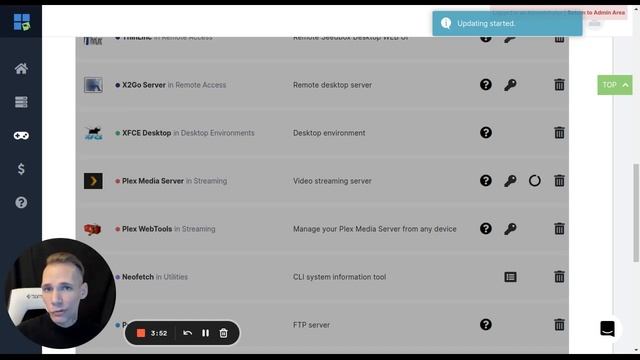The height and width of the screenshot is (360, 640).
Task: Click the presenter webcam bubble
Action: point(60,293)
